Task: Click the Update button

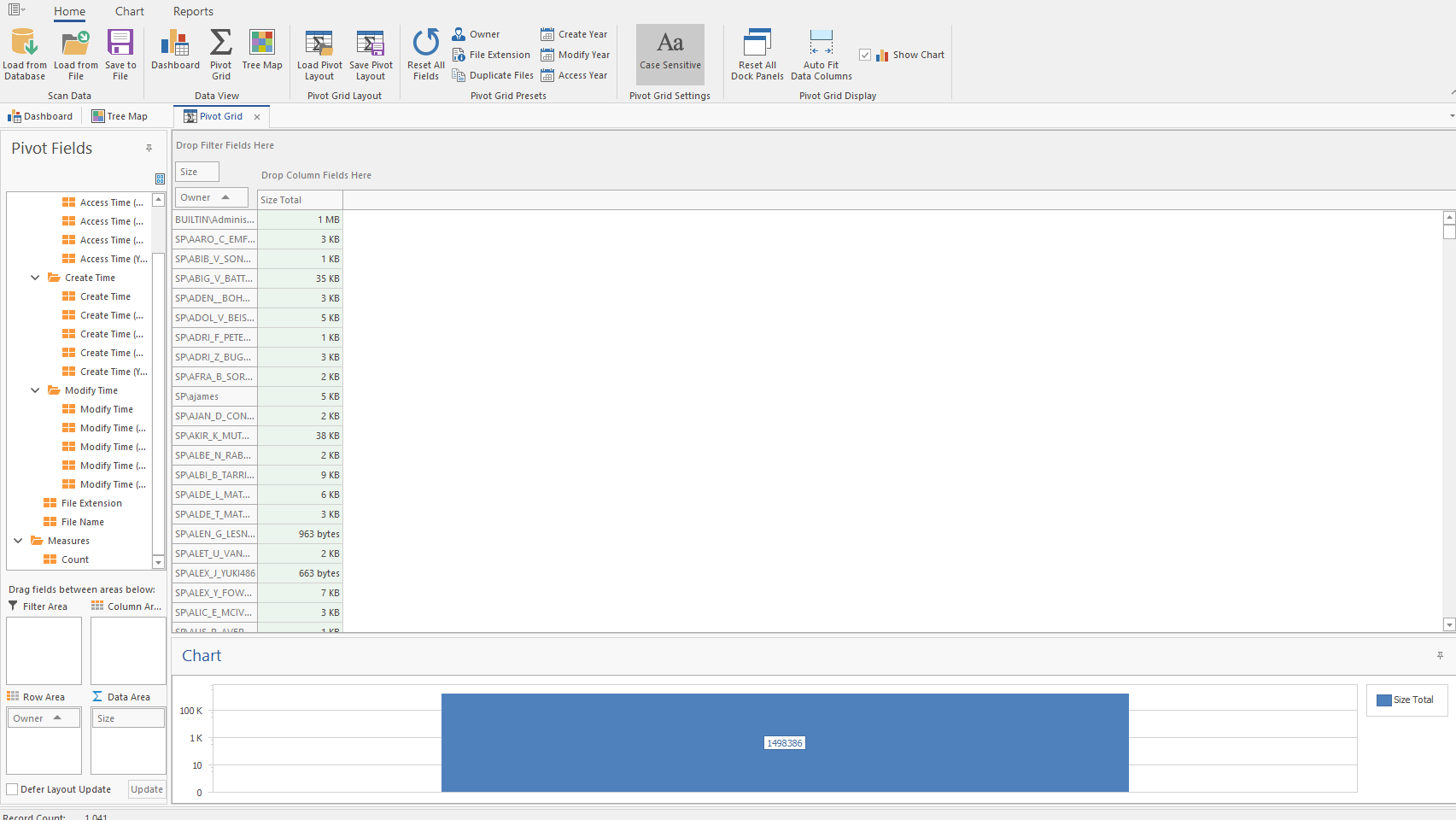Action: [x=147, y=789]
